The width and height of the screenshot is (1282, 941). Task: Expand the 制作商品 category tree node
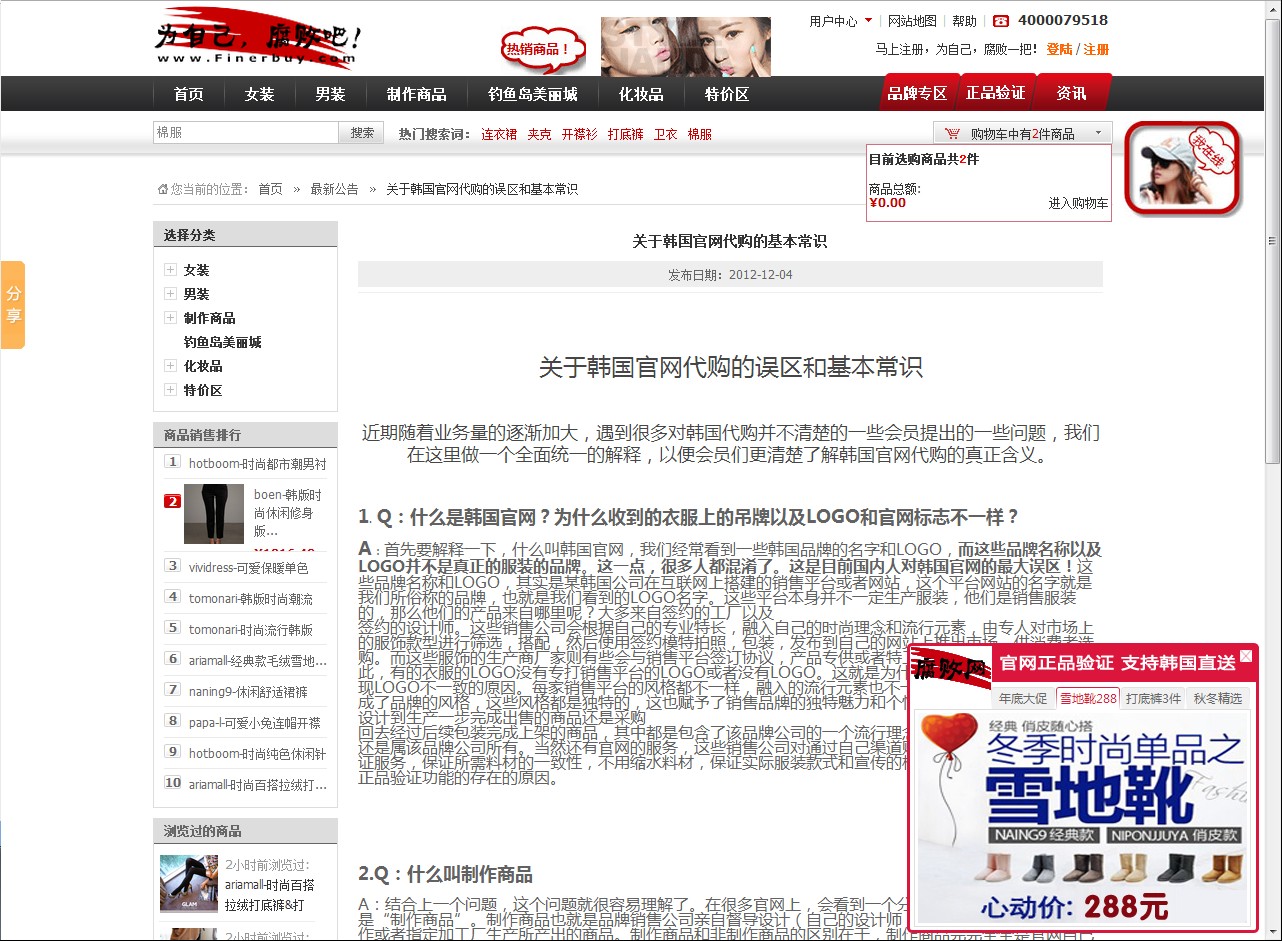(x=171, y=318)
